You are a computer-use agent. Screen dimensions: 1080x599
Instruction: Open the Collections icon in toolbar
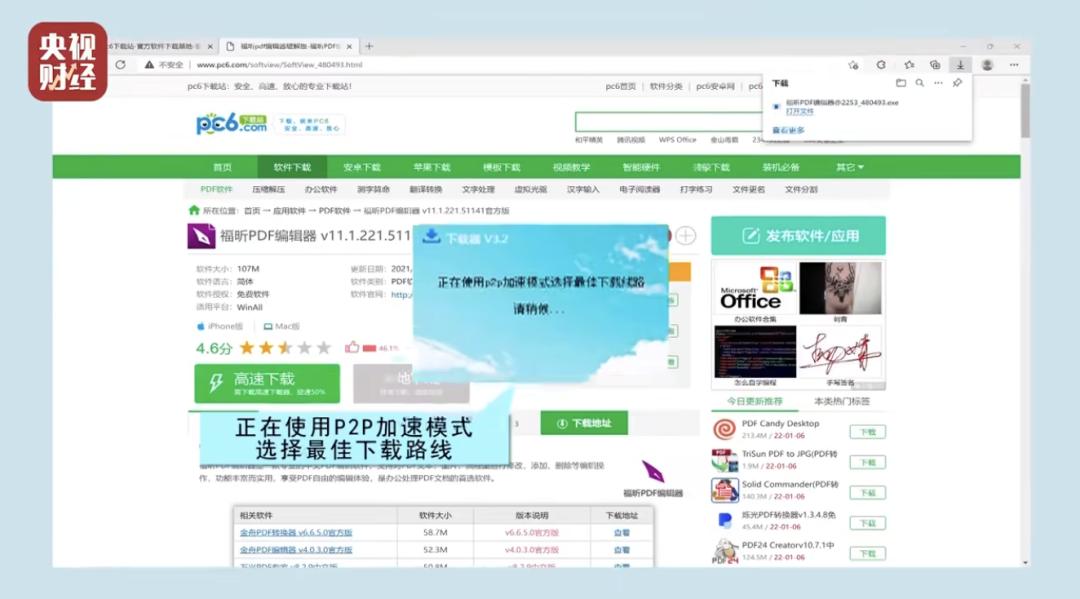click(x=935, y=65)
